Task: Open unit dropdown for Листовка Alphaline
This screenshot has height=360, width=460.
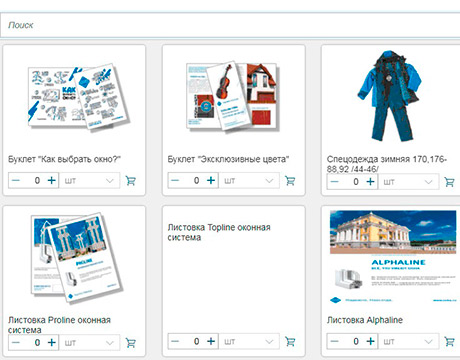Action: click(x=408, y=341)
